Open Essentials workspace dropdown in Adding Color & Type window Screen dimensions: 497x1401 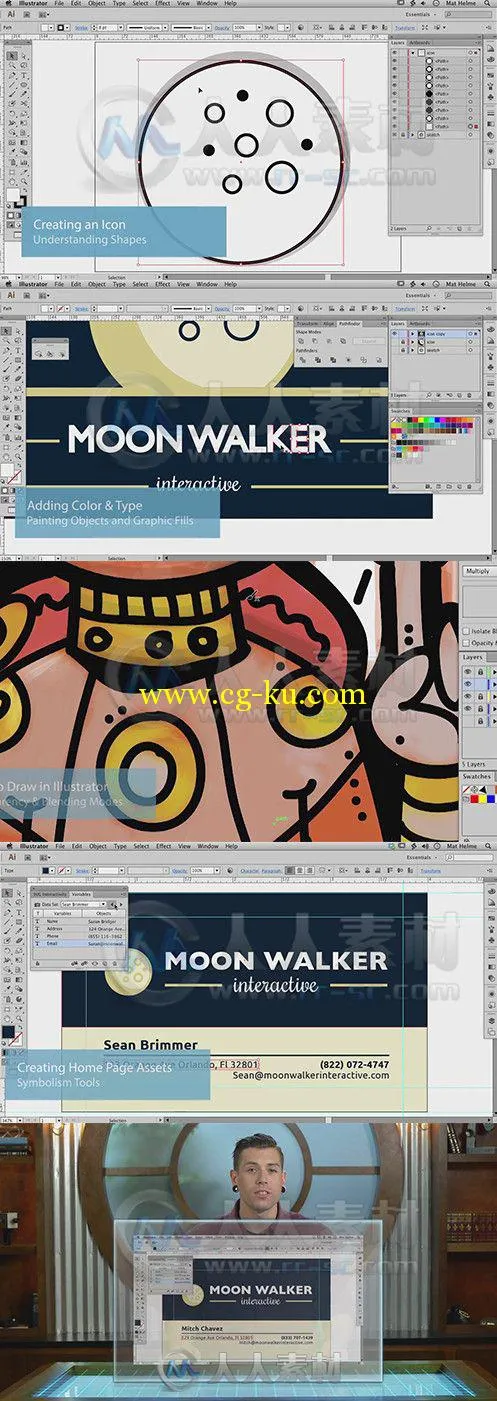(421, 296)
